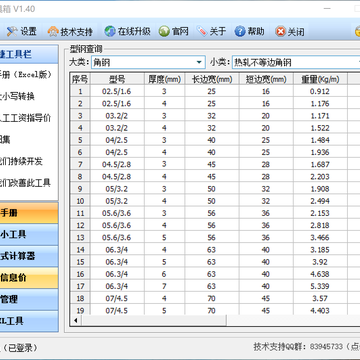
Task: Open the 小写转换 tool link
Action: pyautogui.click(x=17, y=97)
